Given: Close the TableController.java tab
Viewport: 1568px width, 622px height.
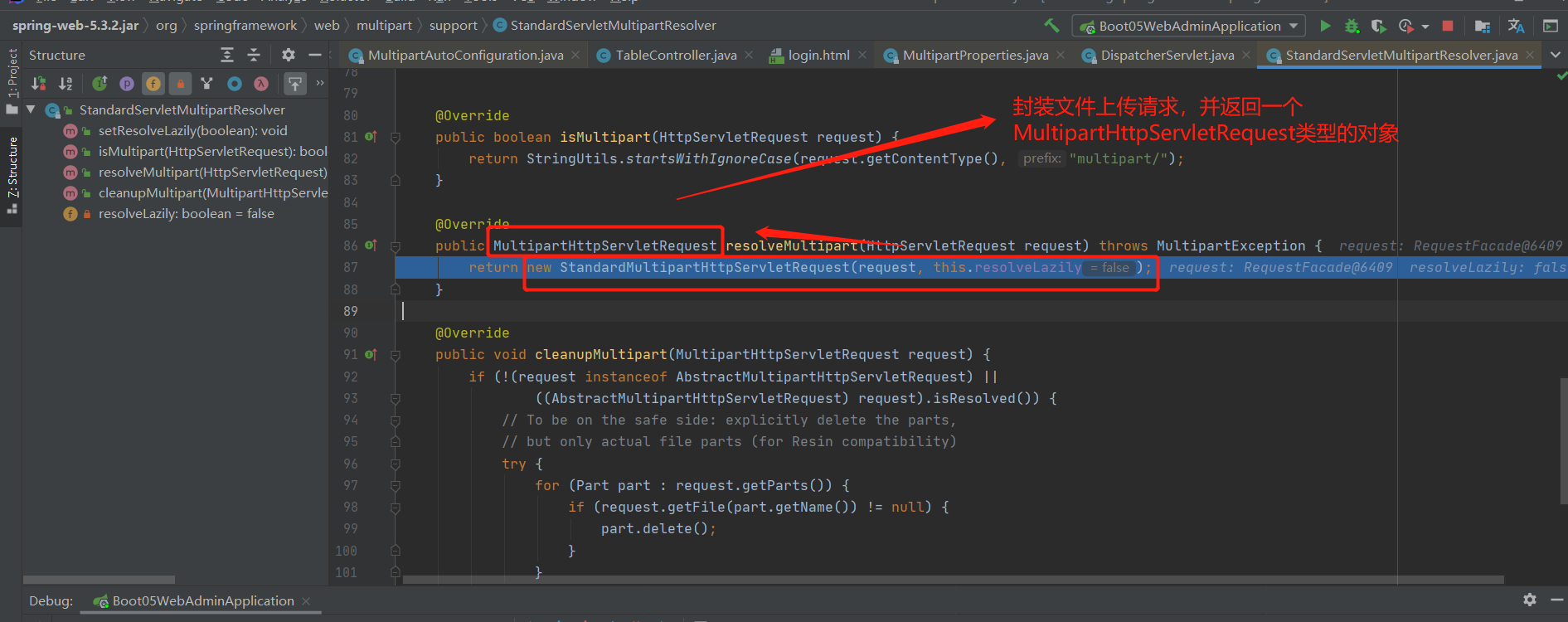Looking at the screenshot, I should click(749, 55).
